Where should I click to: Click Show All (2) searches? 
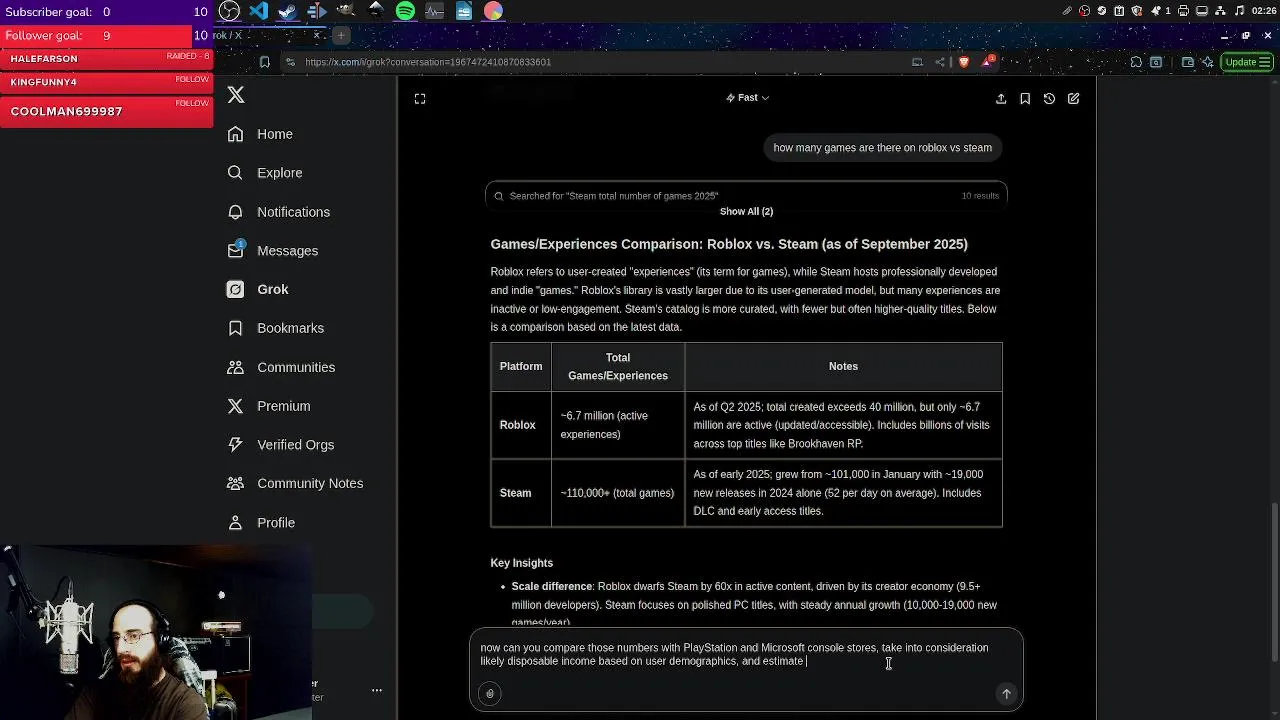(746, 212)
